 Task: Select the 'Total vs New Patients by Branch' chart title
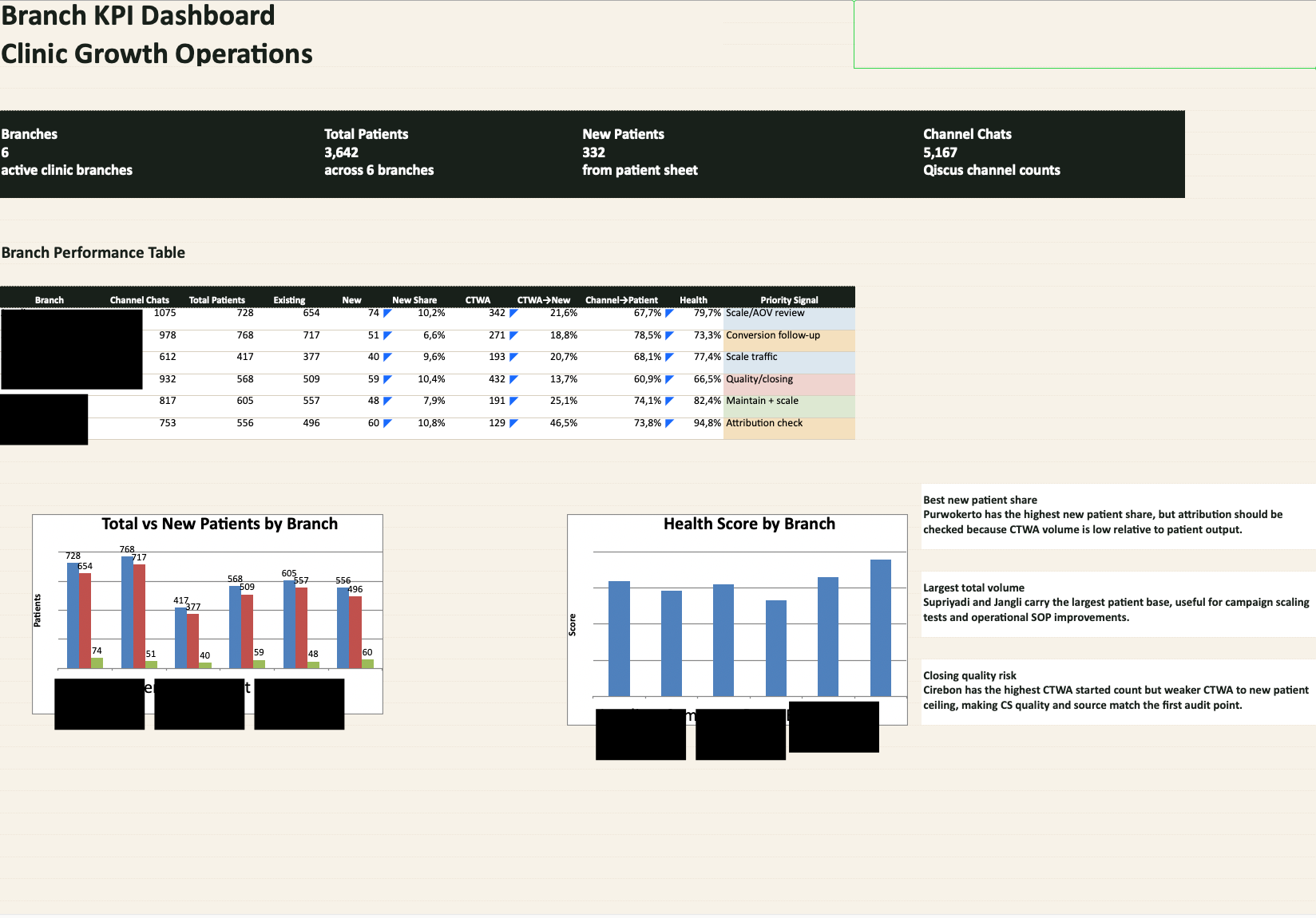click(x=220, y=524)
